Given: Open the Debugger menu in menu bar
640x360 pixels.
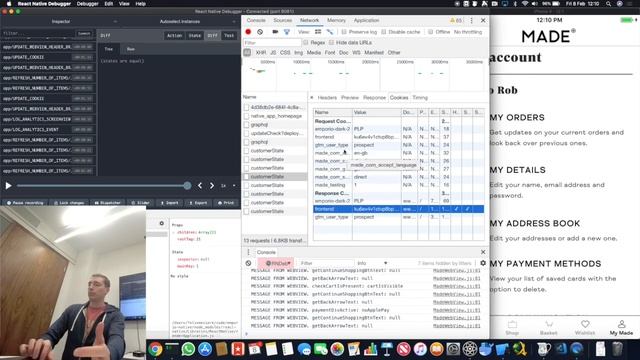Looking at the screenshot, I should (x=88, y=4).
